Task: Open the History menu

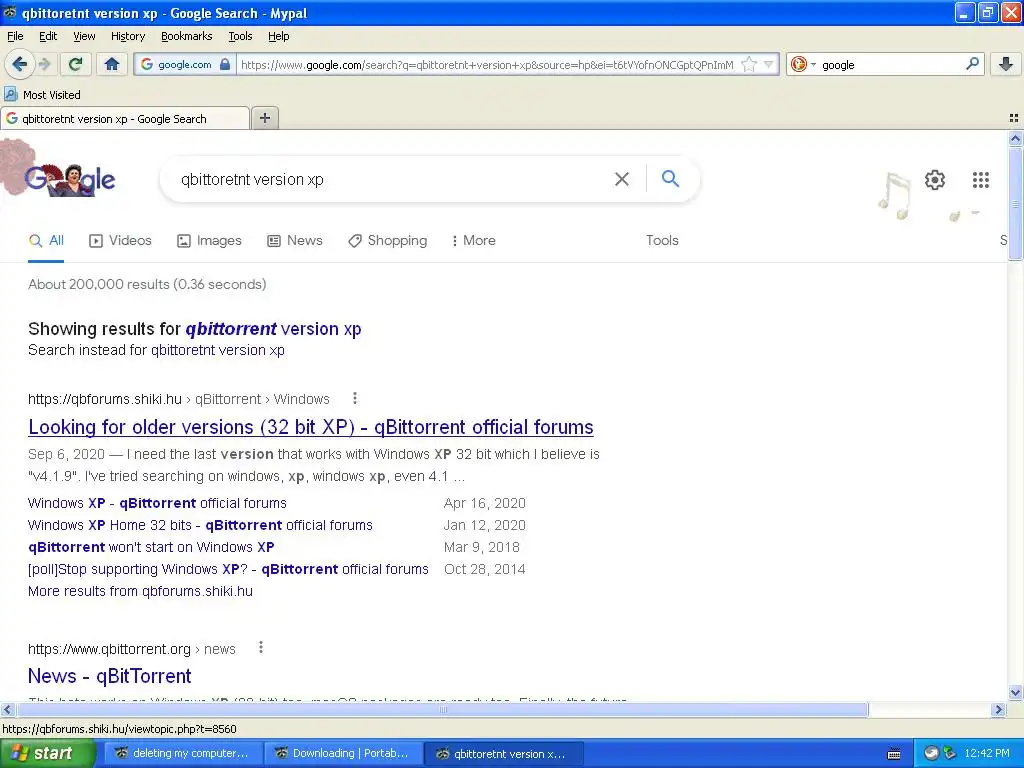Action: 128,36
